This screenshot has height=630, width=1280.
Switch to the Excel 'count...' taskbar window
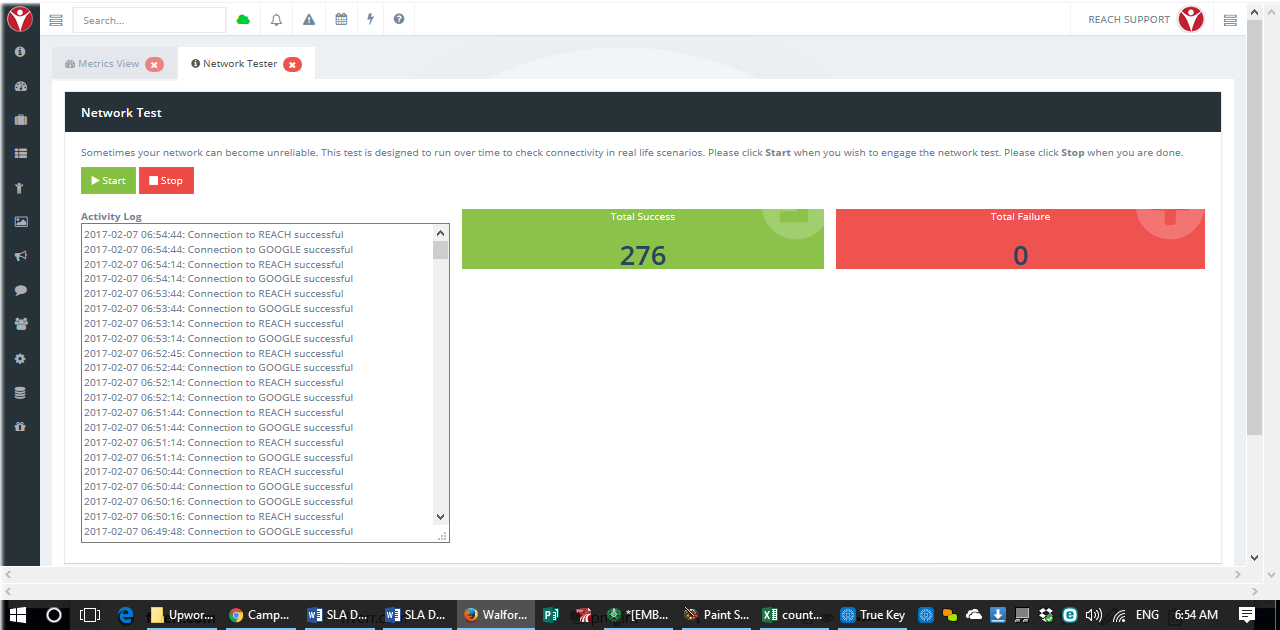click(794, 615)
